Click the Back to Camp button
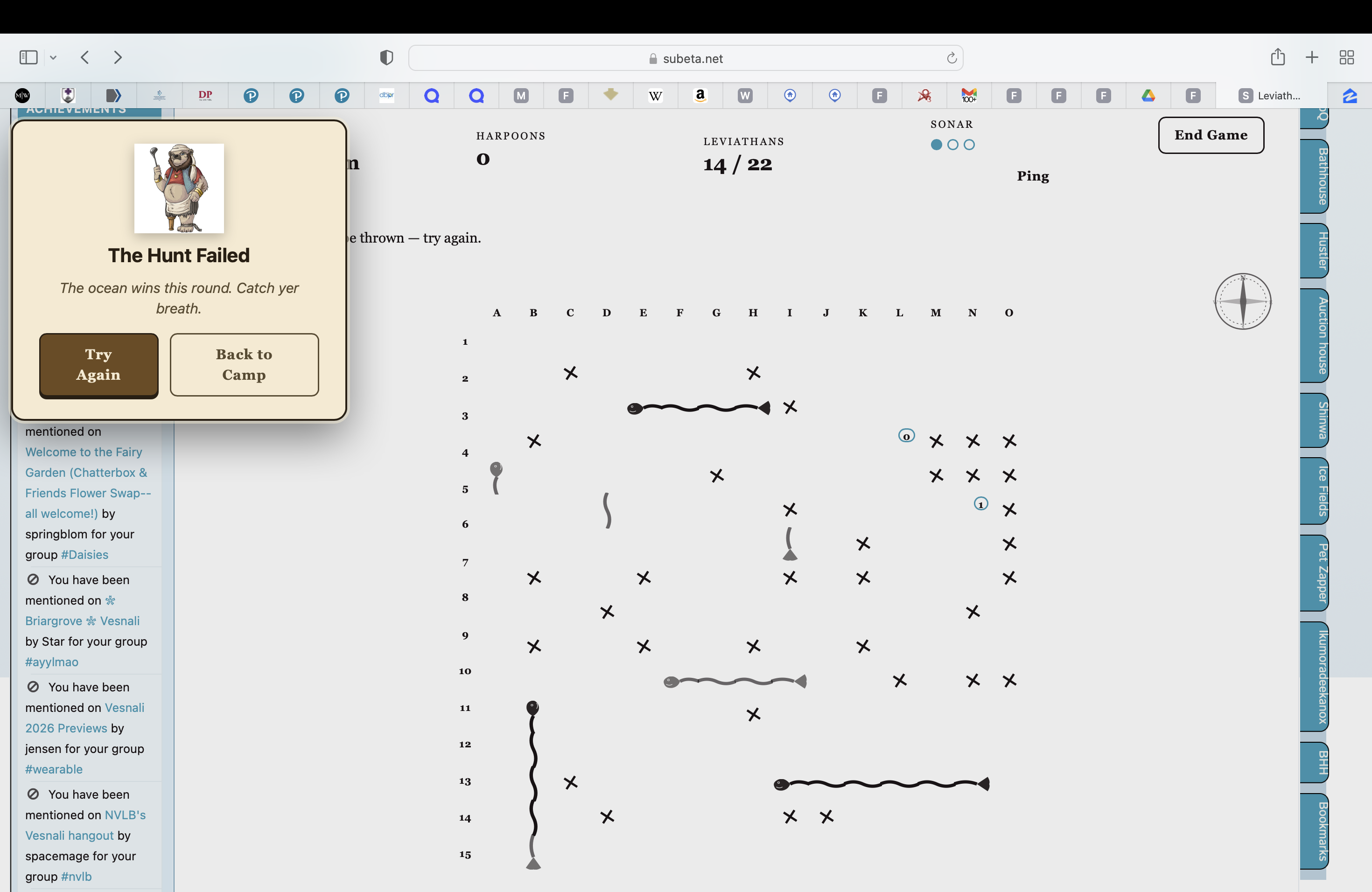The width and height of the screenshot is (1372, 892). coord(244,365)
